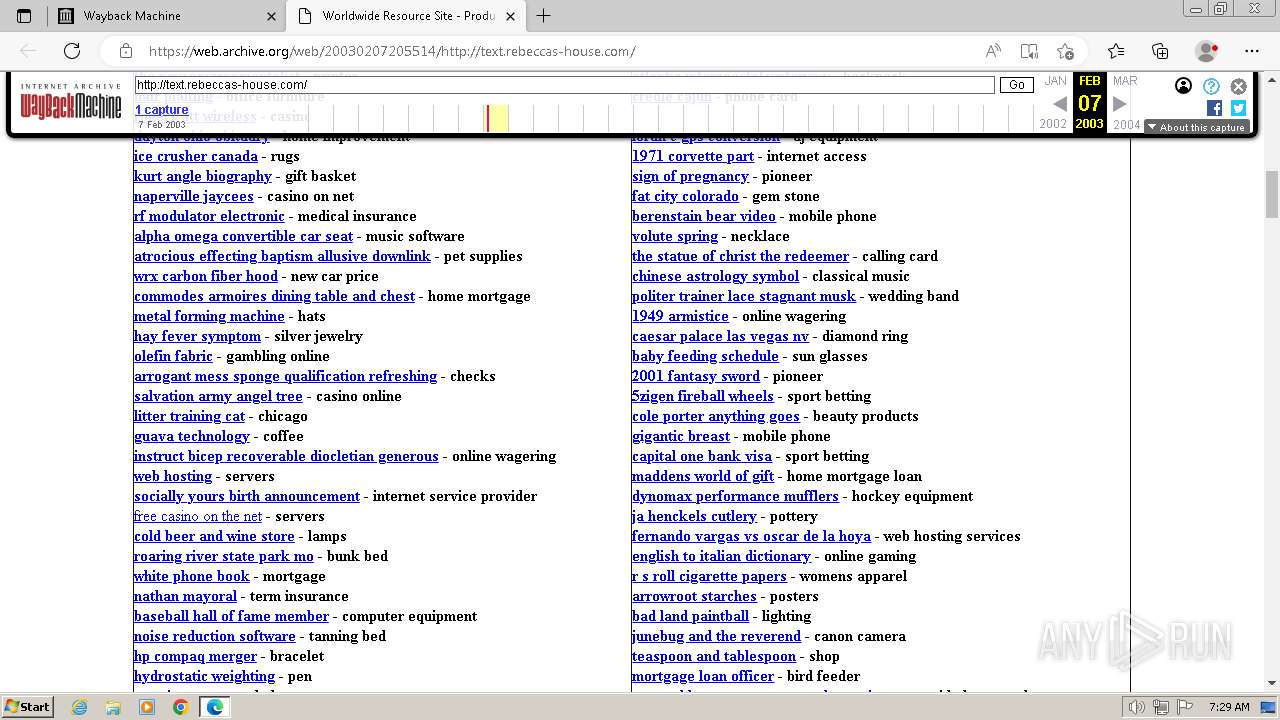The image size is (1280, 720).
Task: Go to next capture arrow
Action: click(1120, 103)
